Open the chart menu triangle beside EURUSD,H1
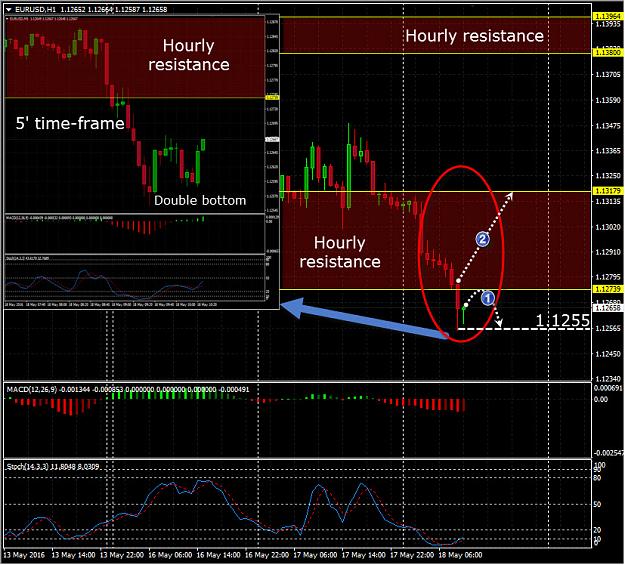The image size is (625, 565). [x=9, y=9]
